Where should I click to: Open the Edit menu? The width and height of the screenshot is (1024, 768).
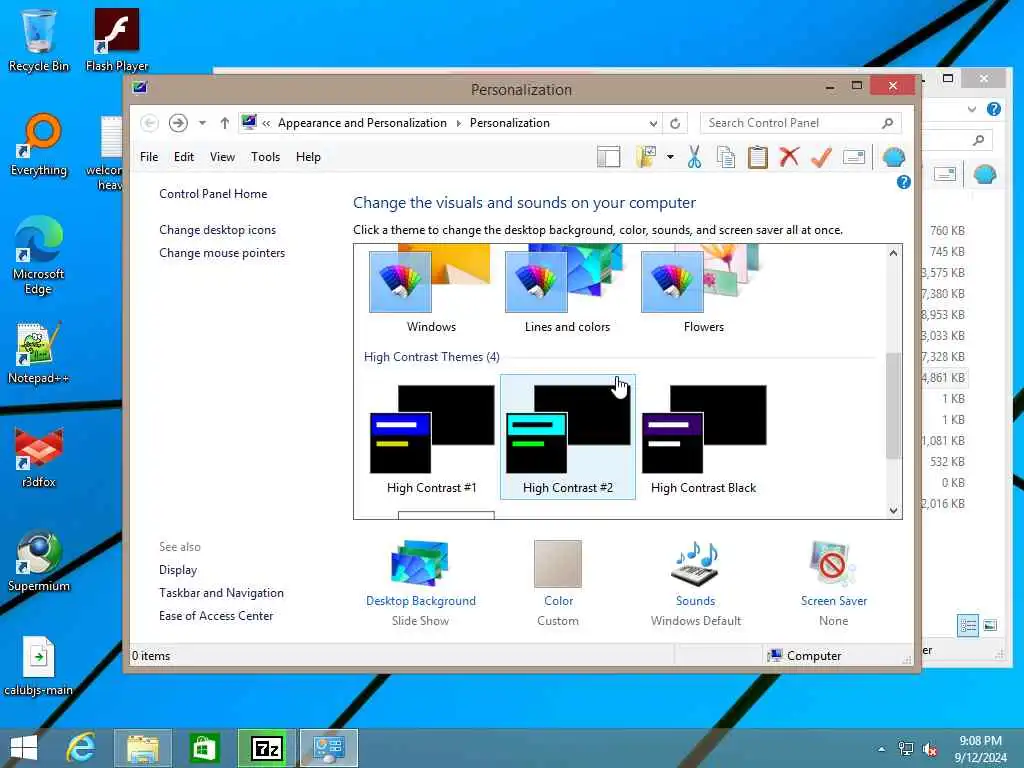[x=184, y=157]
